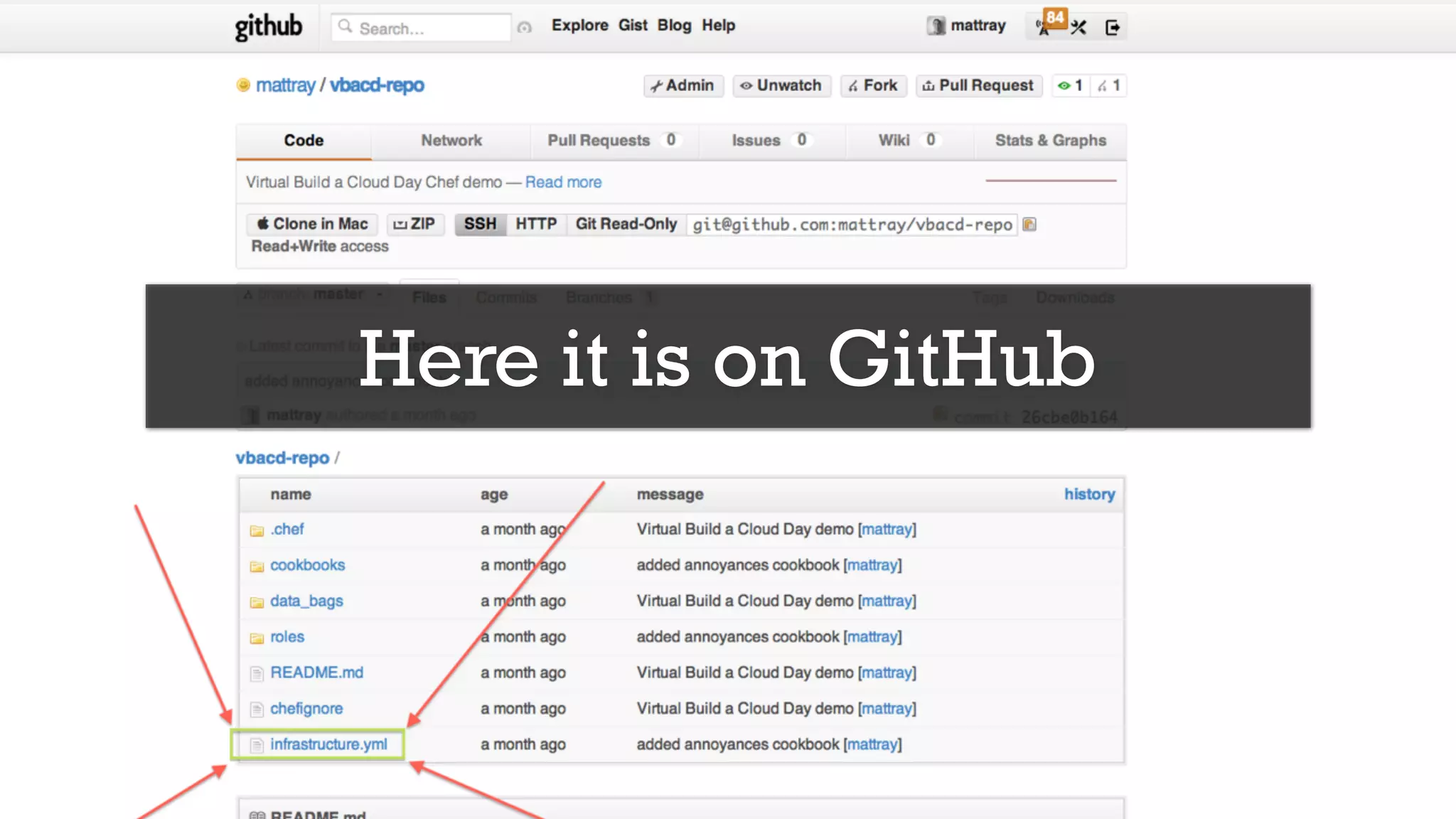Click the Pull Request button
The height and width of the screenshot is (819, 1456).
click(979, 86)
